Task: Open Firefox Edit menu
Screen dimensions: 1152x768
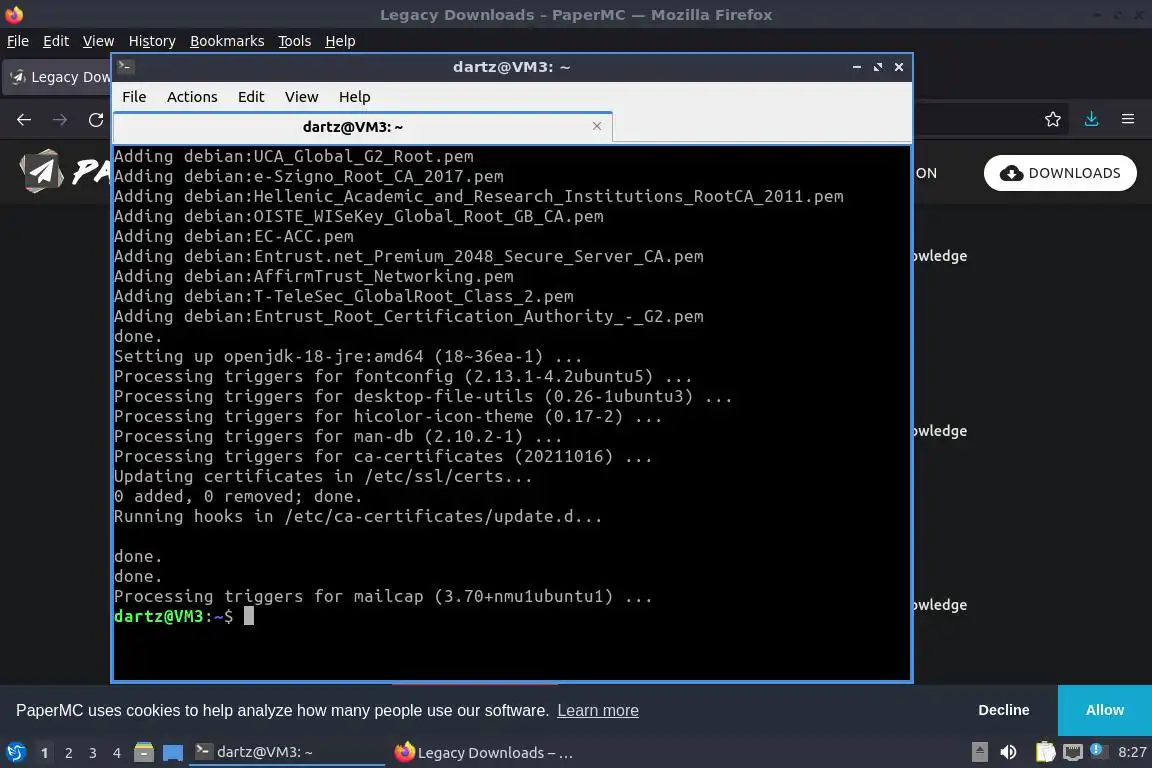Action: pos(56,41)
